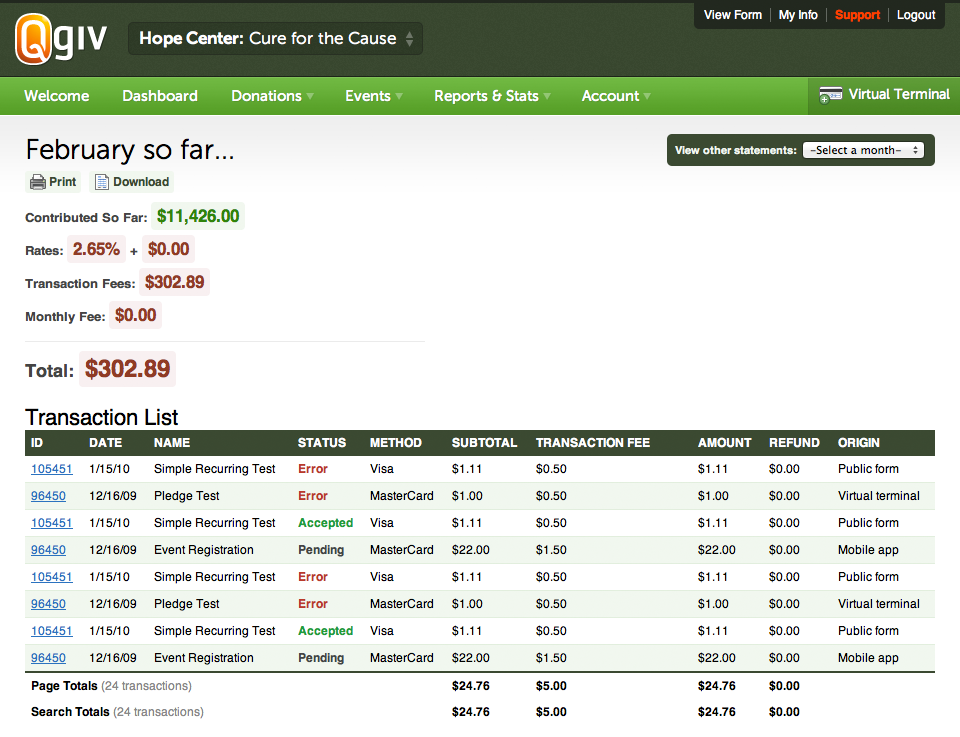Click the Virtual Terminal card icon
Screen dimensions: 960x737
click(x=830, y=95)
